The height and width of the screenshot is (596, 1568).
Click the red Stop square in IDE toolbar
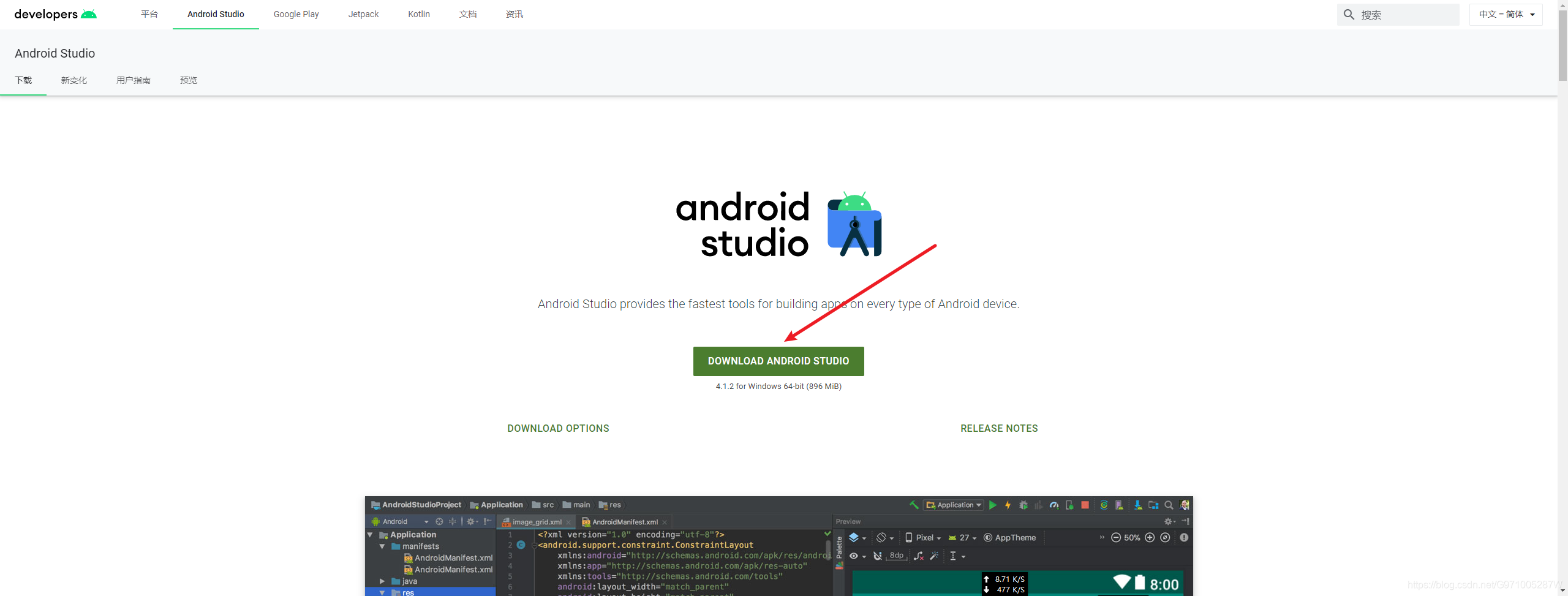click(1085, 505)
